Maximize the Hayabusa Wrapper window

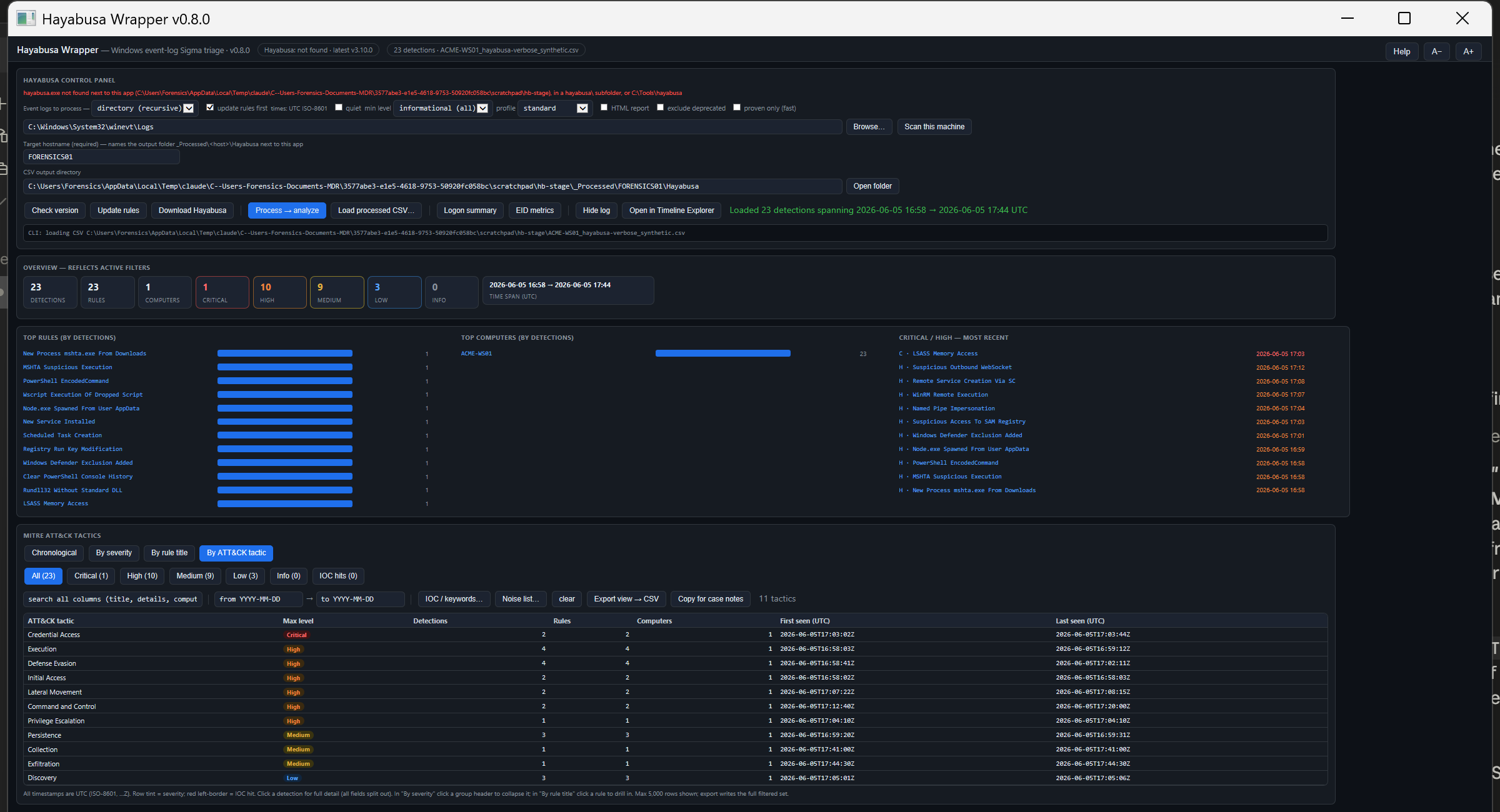(x=1404, y=18)
